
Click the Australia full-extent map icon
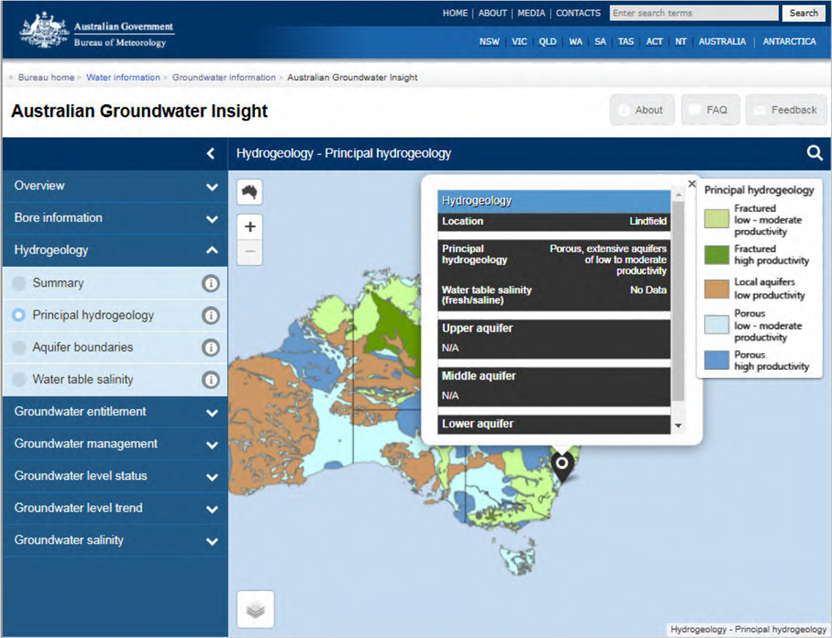coord(249,192)
